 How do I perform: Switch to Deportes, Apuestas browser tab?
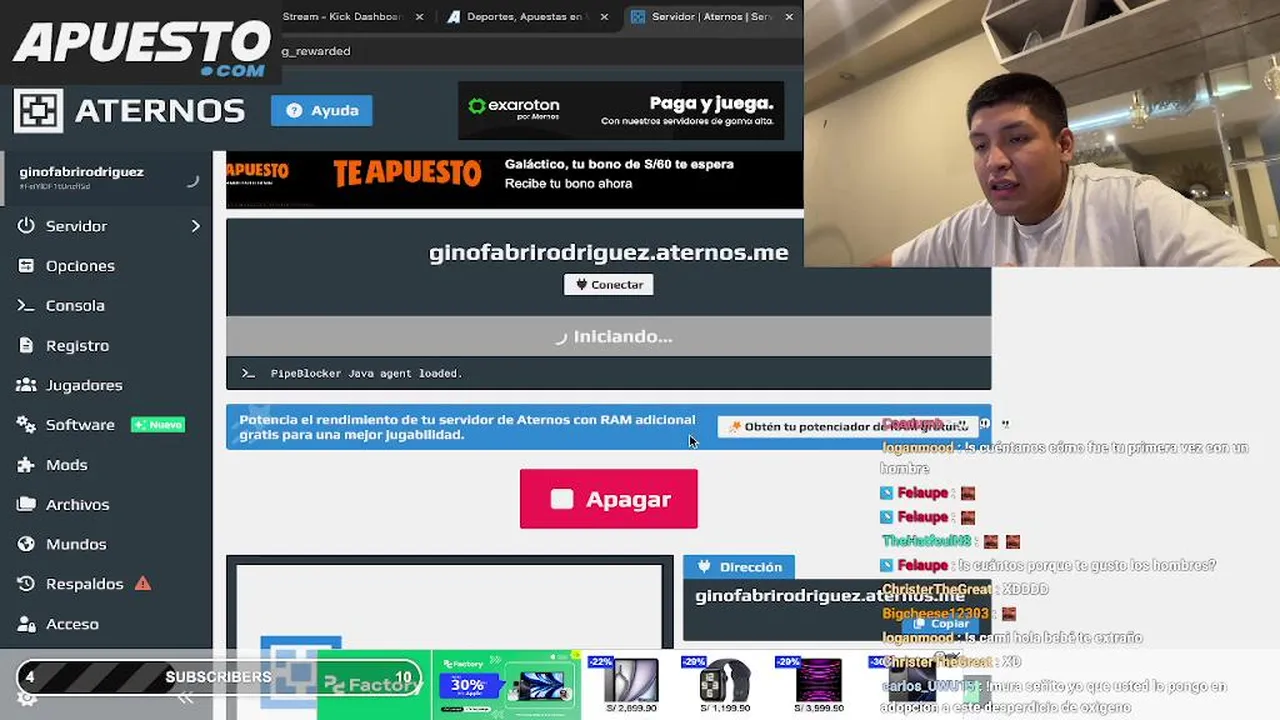525,17
